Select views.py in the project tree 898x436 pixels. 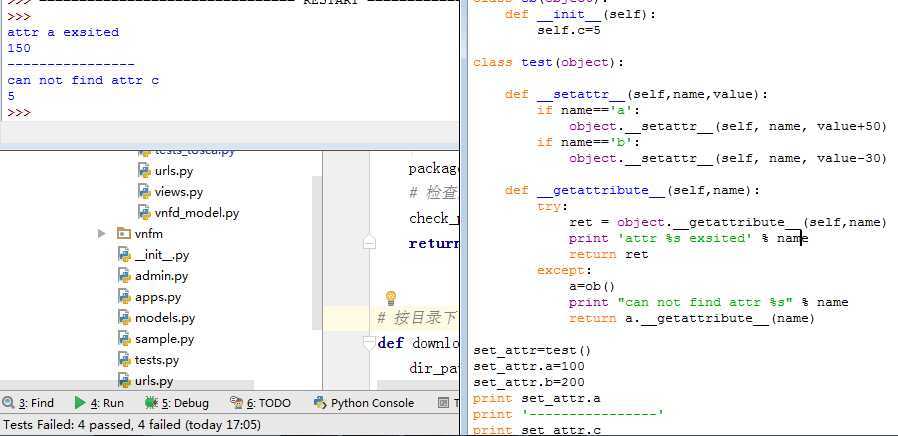(179, 192)
